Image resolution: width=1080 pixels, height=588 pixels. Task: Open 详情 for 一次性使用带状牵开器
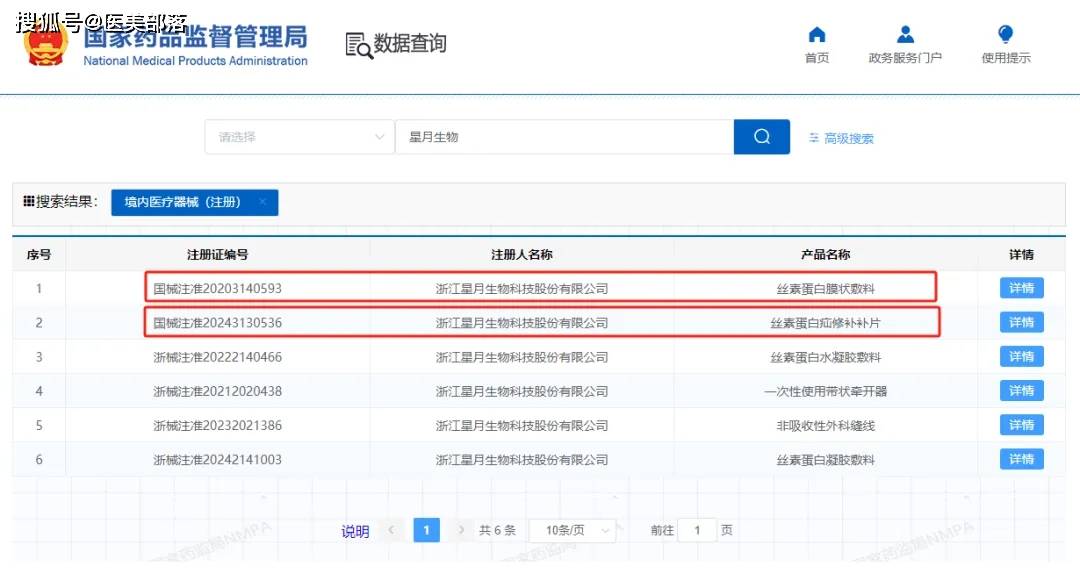pyautogui.click(x=1021, y=390)
